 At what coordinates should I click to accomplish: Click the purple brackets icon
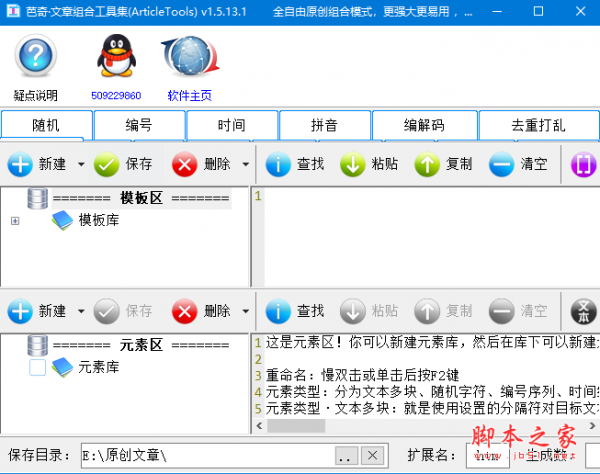coord(584,165)
